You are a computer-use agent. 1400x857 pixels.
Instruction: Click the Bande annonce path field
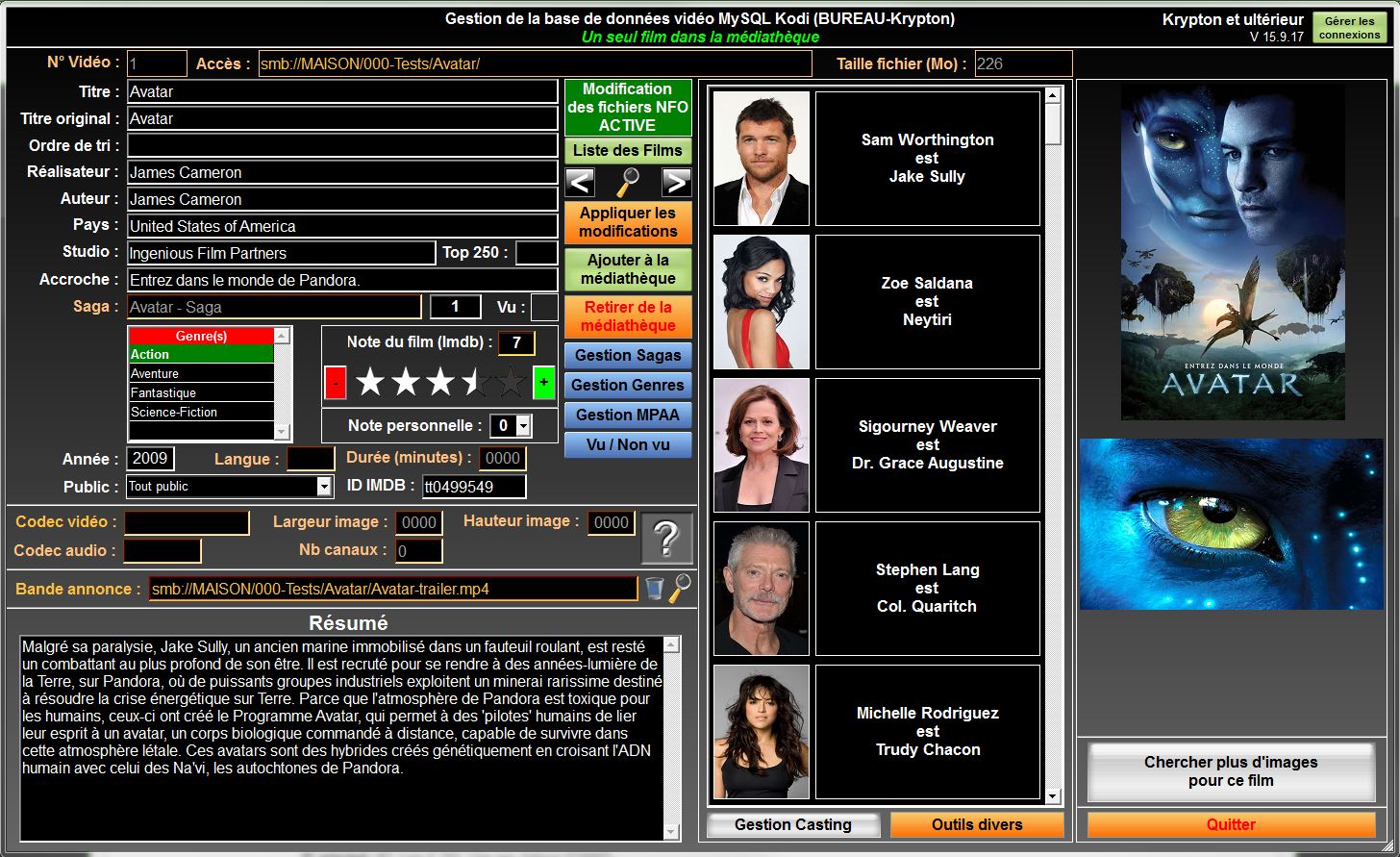click(393, 589)
